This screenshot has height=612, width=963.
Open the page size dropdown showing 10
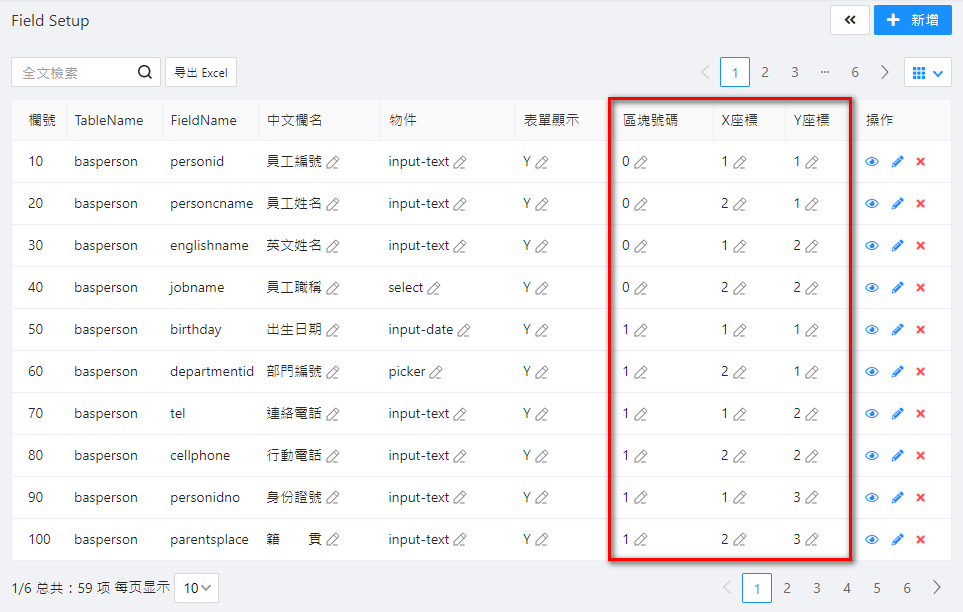tap(196, 588)
